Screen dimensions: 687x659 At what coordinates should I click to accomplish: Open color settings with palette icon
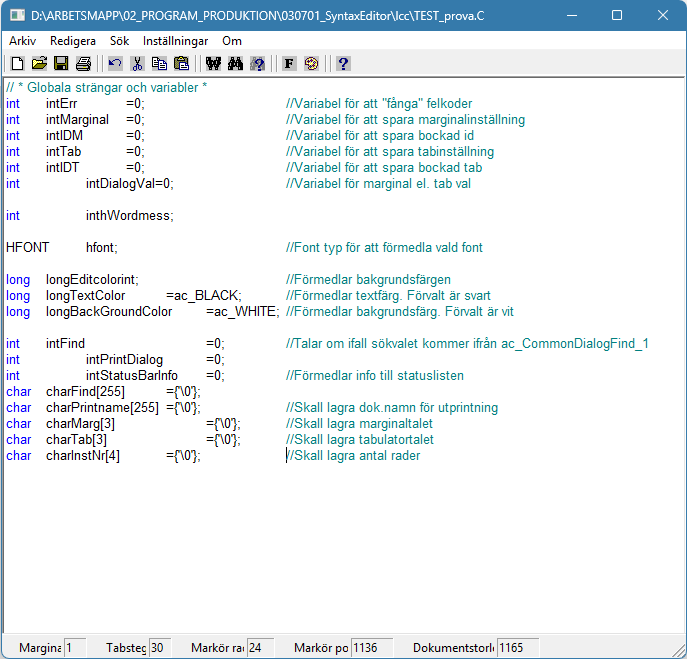[x=312, y=64]
